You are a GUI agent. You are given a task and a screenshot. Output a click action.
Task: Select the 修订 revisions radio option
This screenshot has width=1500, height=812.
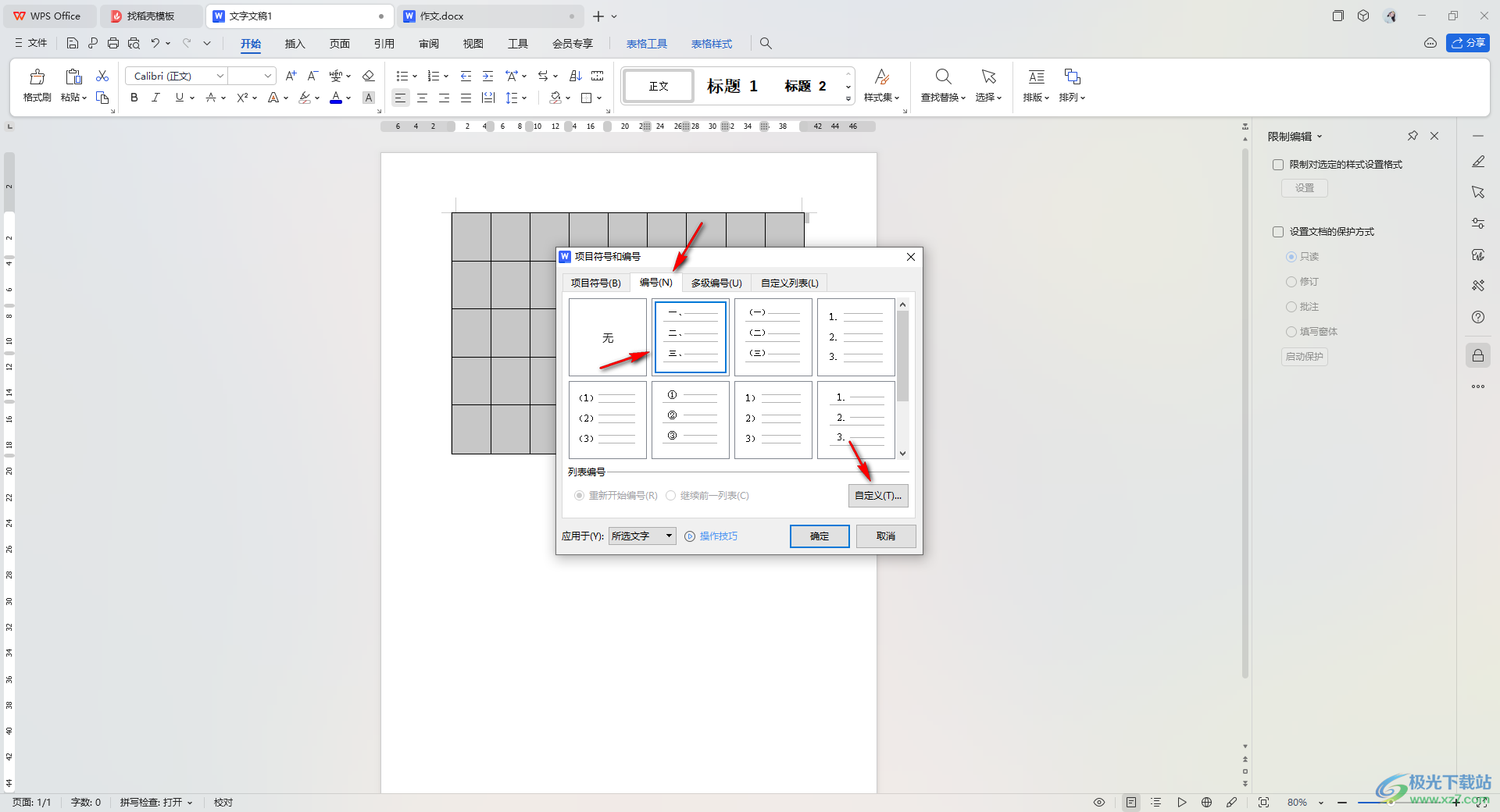pos(1291,282)
